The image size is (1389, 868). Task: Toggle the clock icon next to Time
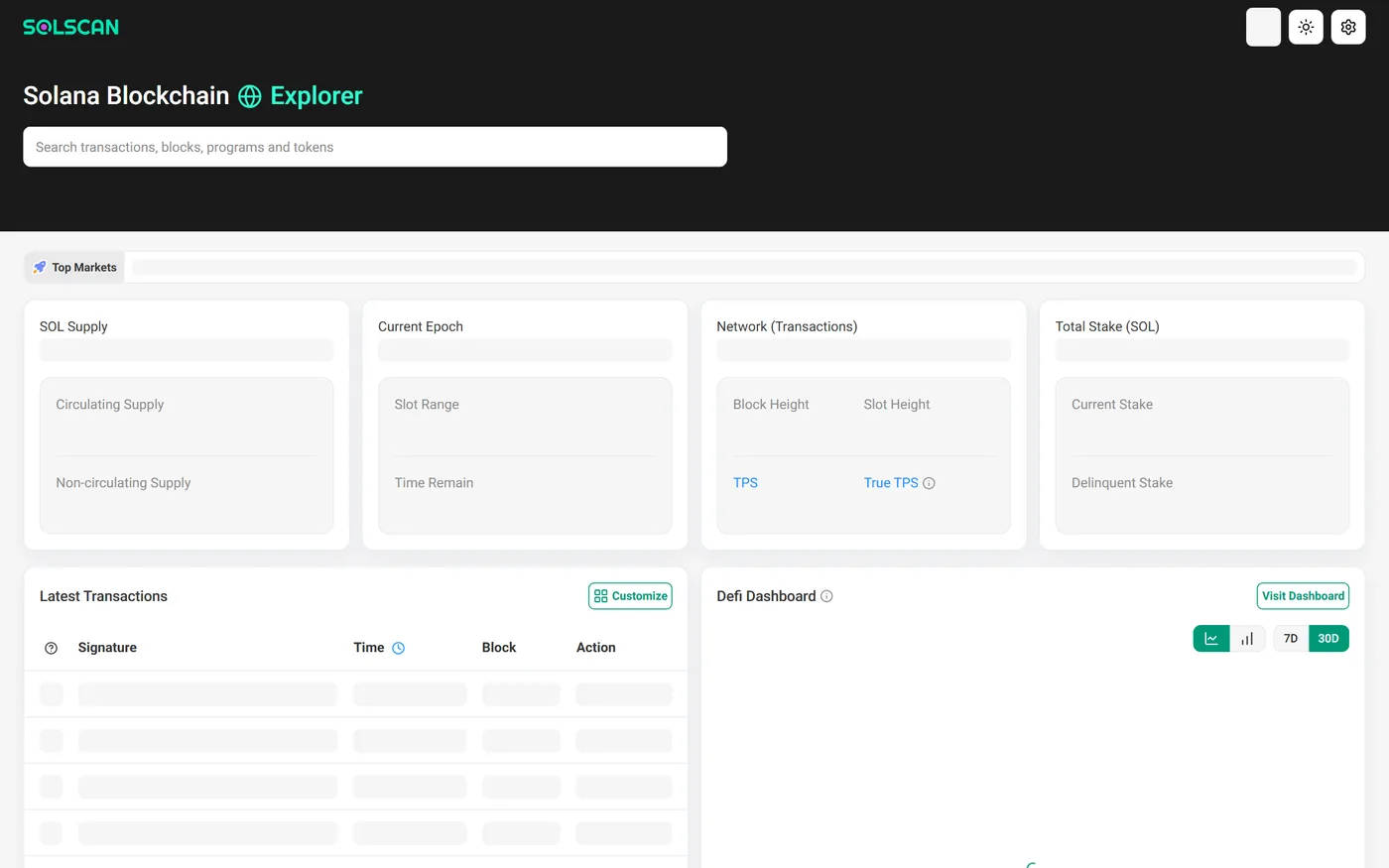click(399, 648)
